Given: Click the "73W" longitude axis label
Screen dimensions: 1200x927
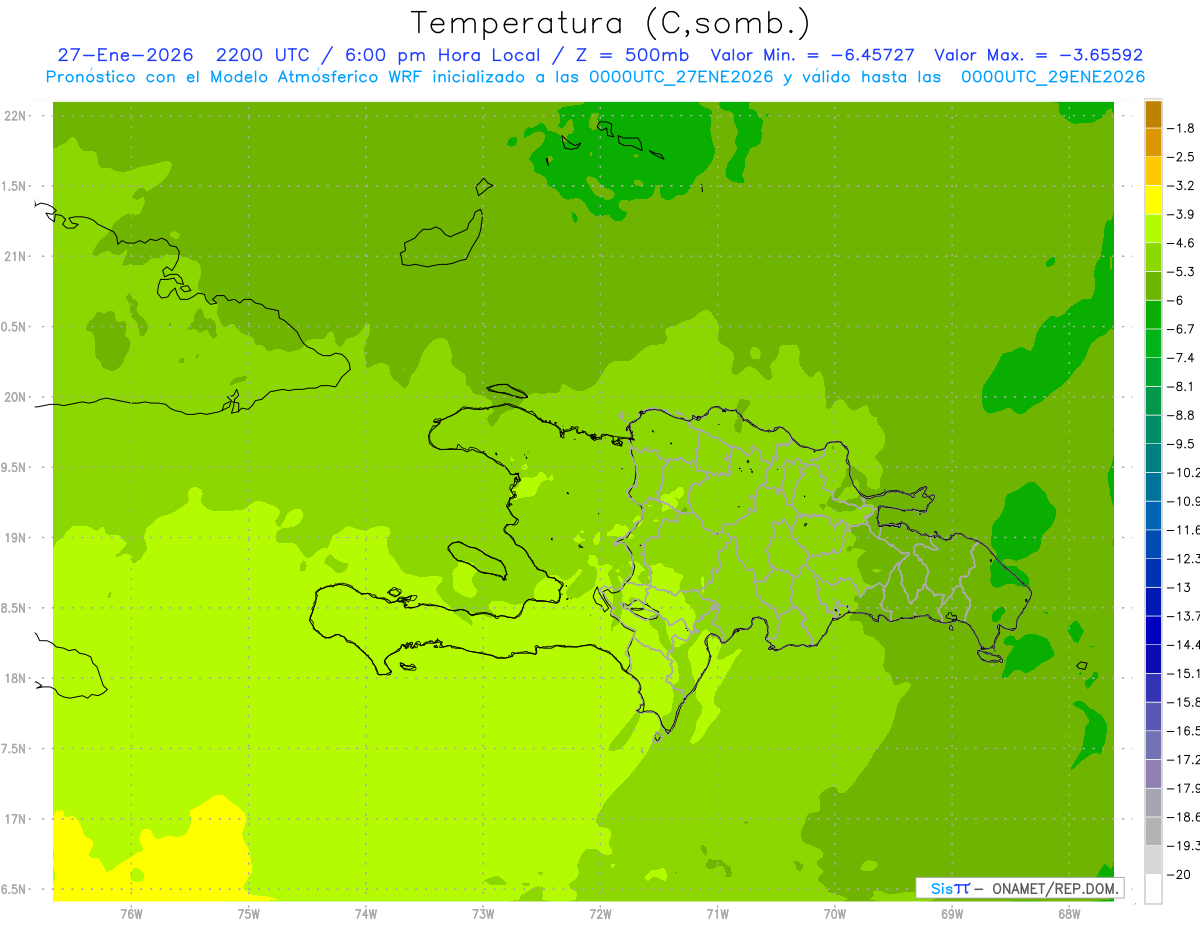Looking at the screenshot, I should [483, 913].
